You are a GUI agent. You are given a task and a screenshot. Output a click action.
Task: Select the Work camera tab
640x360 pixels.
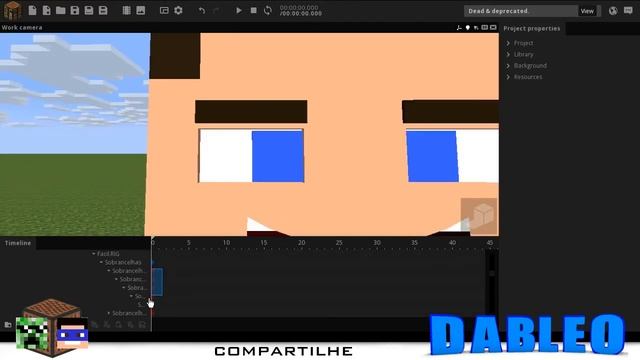click(x=22, y=27)
